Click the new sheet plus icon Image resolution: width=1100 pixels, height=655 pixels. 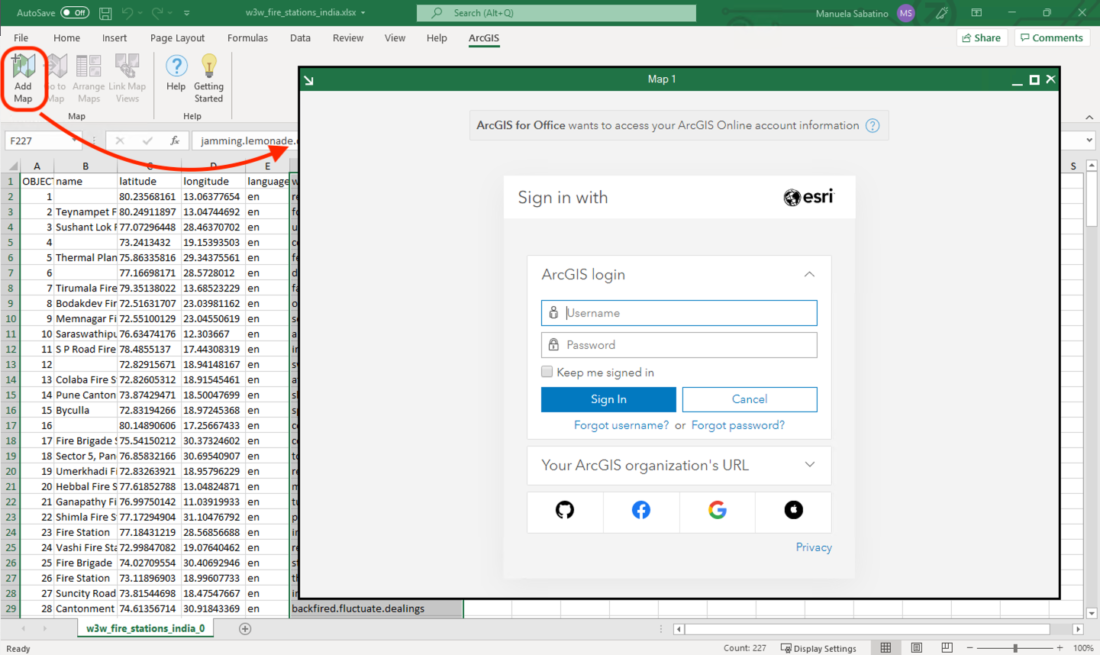(x=245, y=628)
